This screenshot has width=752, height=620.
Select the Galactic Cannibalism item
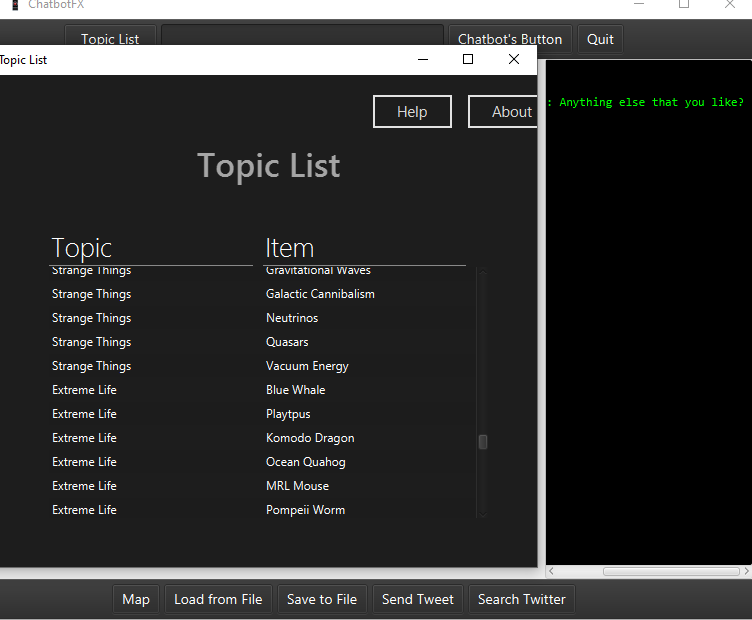[320, 294]
